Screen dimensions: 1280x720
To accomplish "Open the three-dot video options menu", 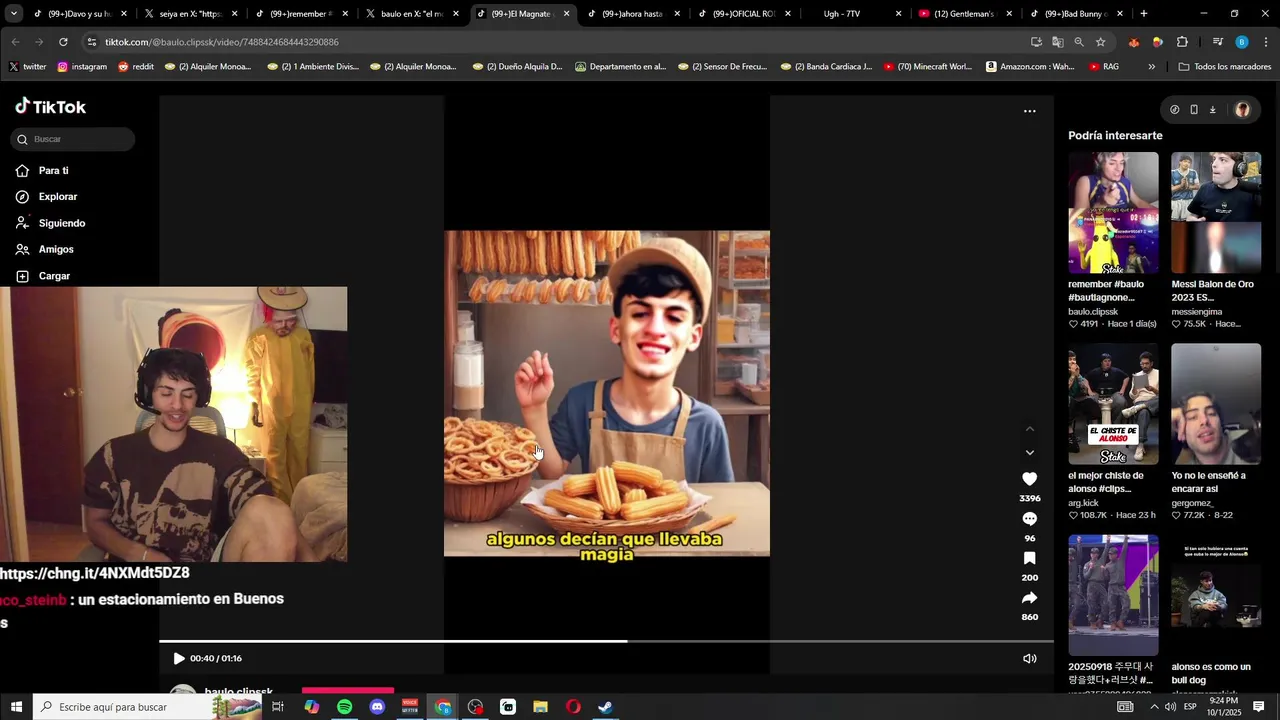I will pyautogui.click(x=1029, y=111).
